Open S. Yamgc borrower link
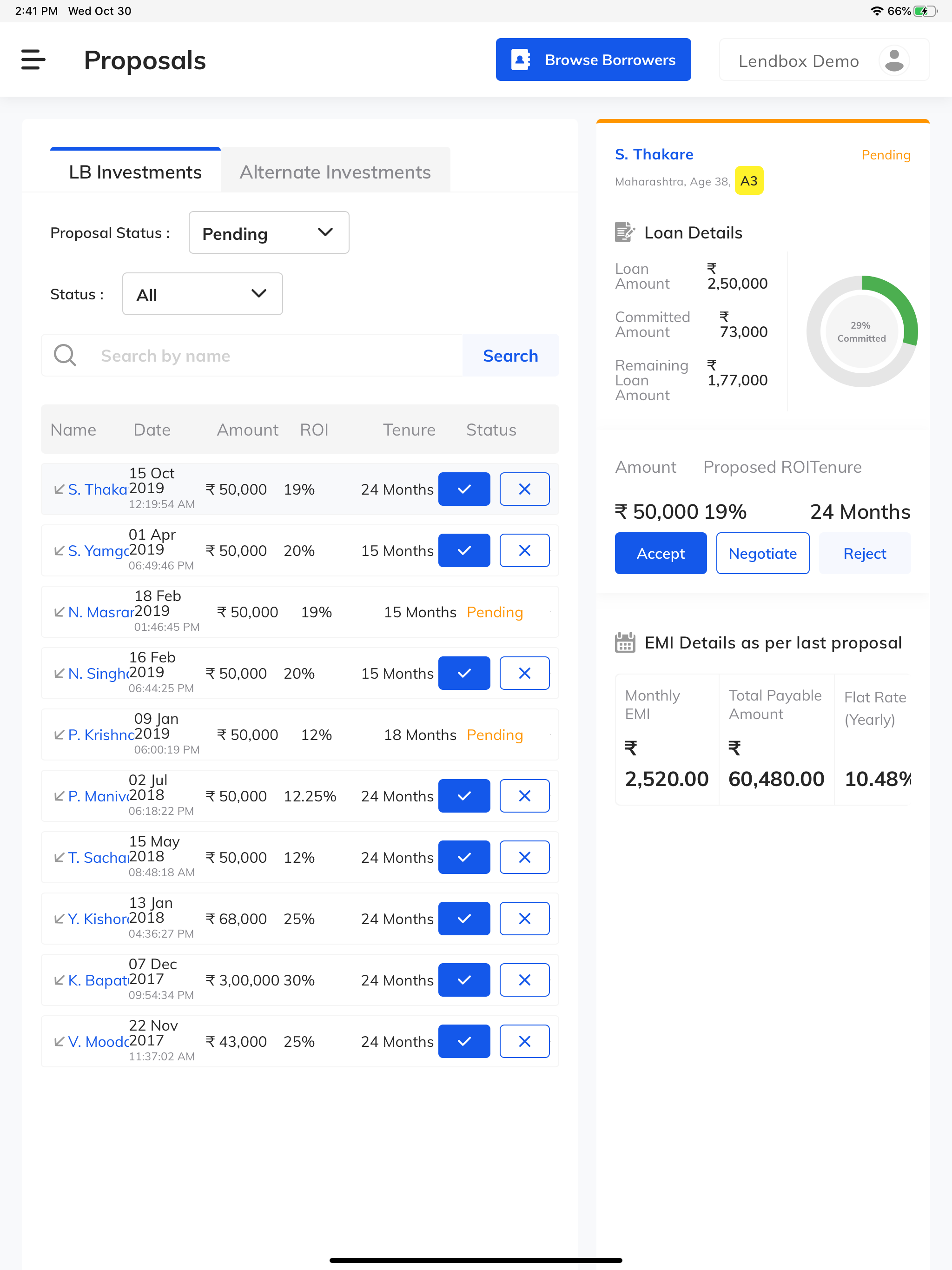The width and height of the screenshot is (952, 1270). (98, 550)
